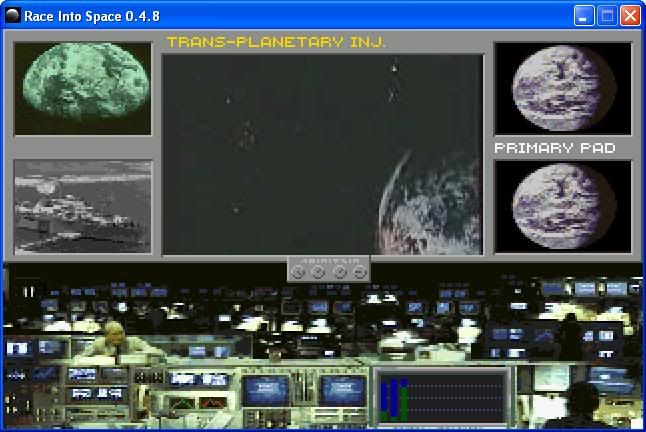
Task: Click the first mission clock dial
Action: point(297,272)
